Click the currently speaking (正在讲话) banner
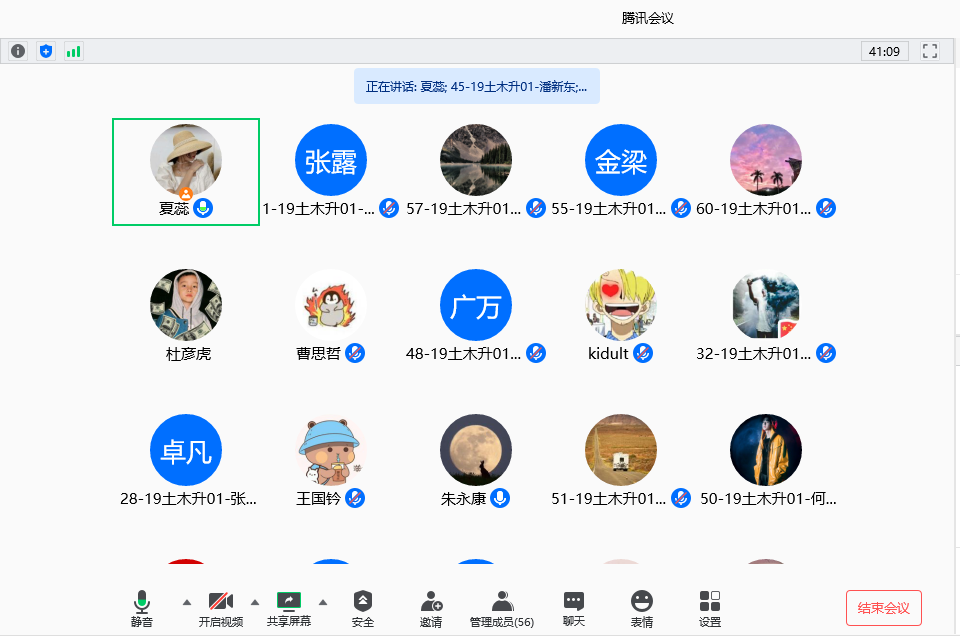Screen dimensions: 960x636 tap(476, 87)
